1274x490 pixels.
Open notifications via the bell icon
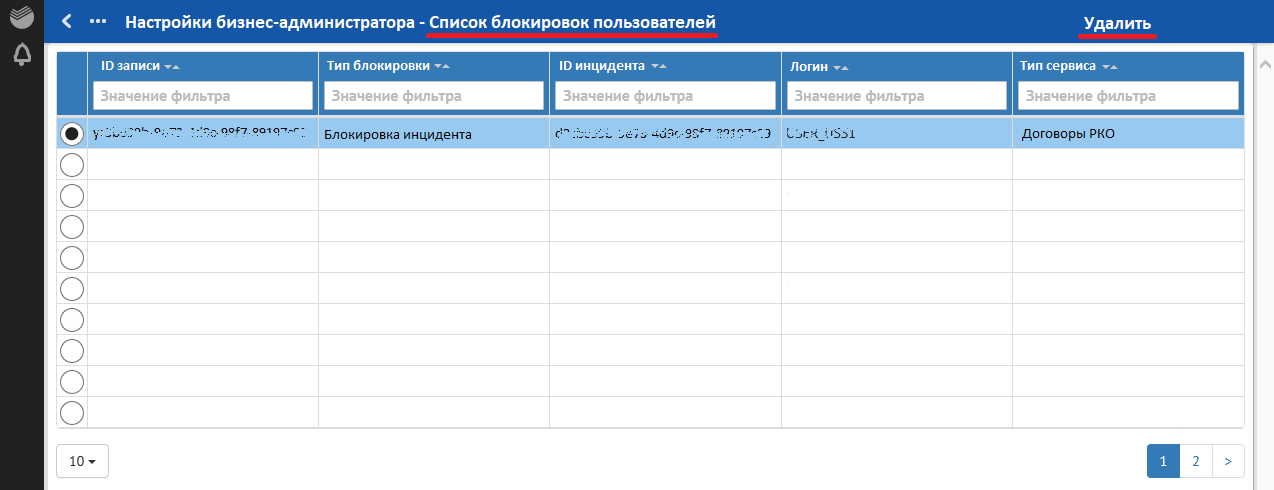point(21,56)
